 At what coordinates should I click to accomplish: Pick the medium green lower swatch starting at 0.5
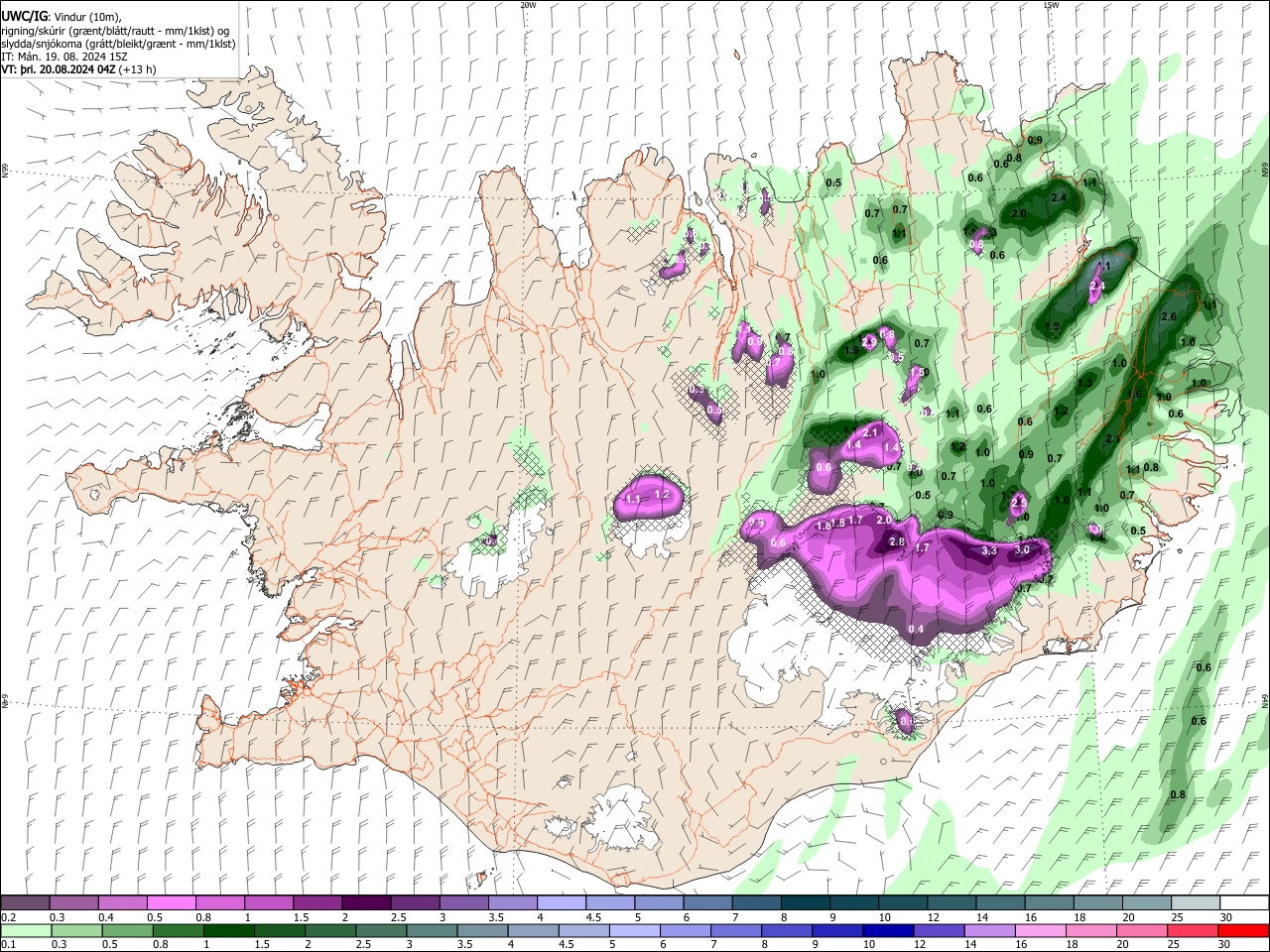tap(127, 930)
